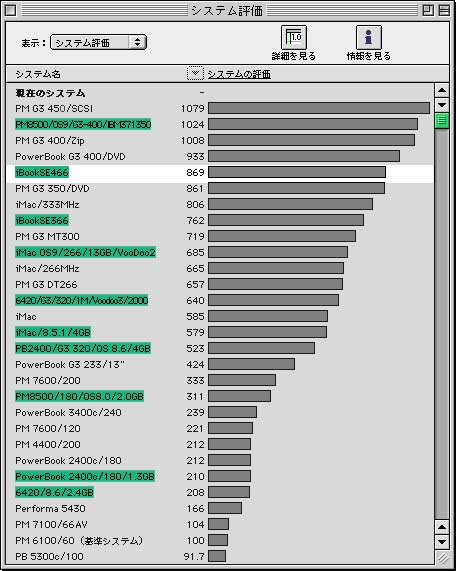Select the 現在のシステム row
The height and width of the screenshot is (571, 456).
coord(220,93)
